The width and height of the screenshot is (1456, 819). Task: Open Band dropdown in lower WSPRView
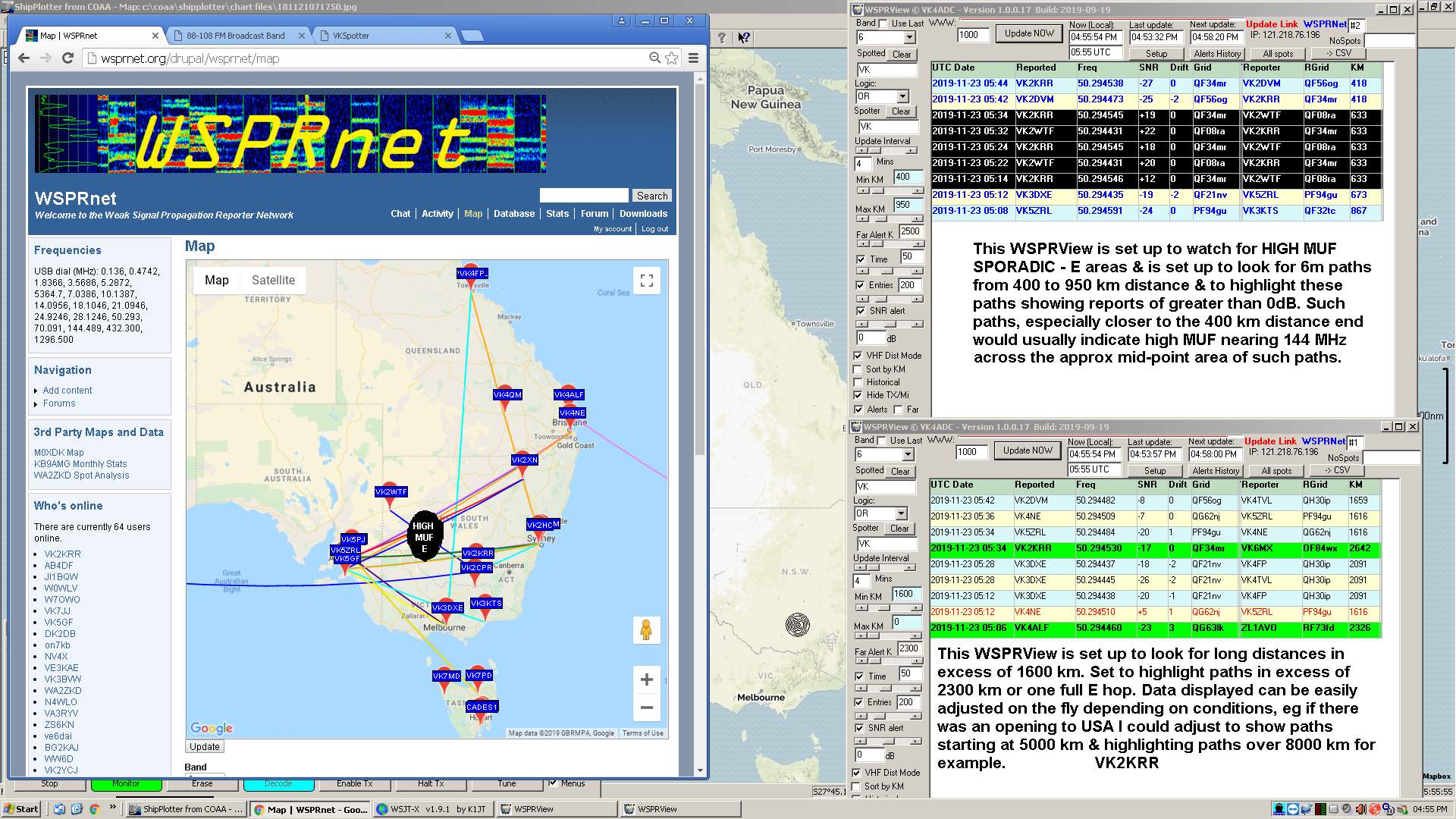tap(908, 455)
